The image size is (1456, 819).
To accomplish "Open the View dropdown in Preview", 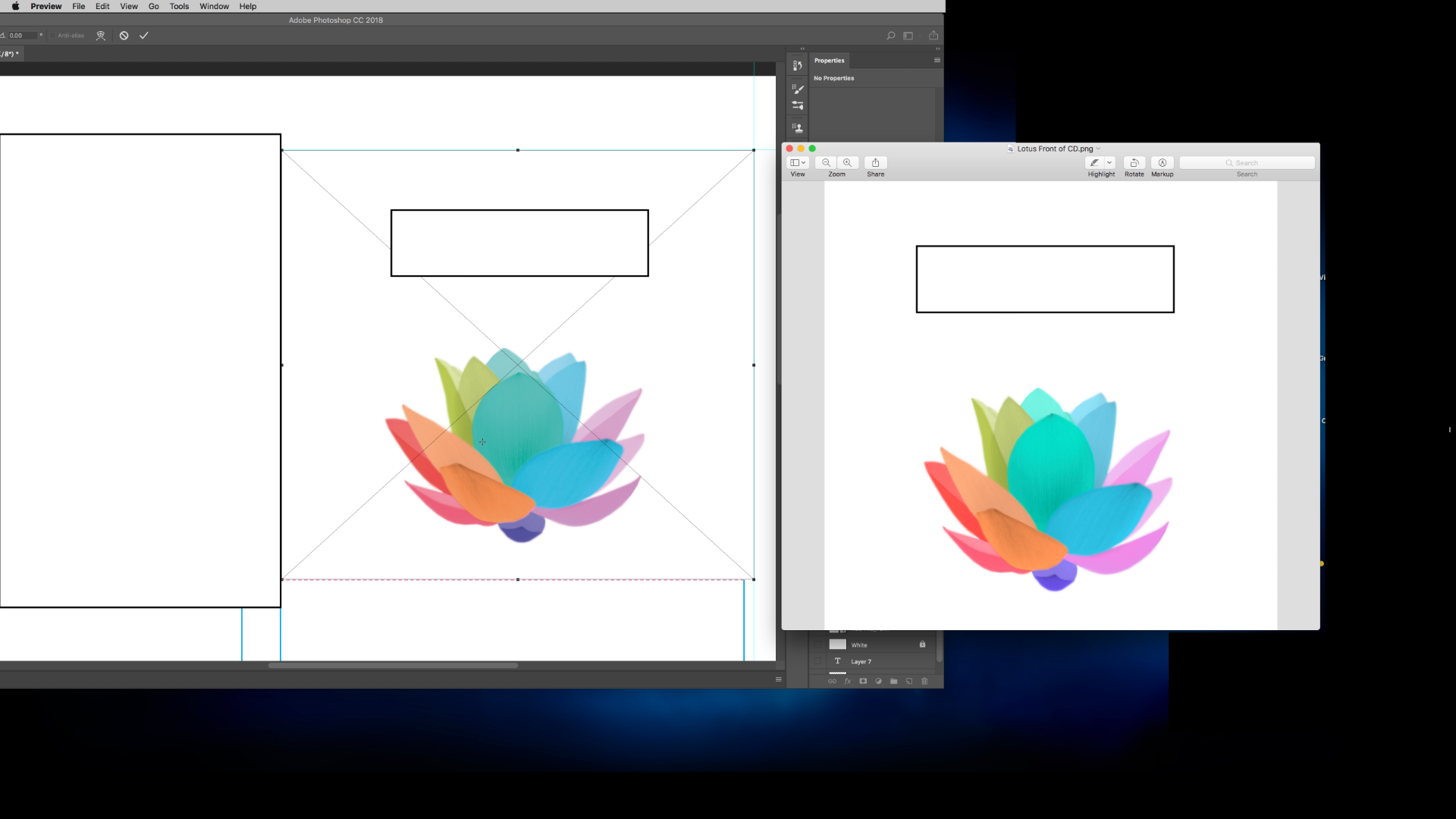I will [797, 162].
